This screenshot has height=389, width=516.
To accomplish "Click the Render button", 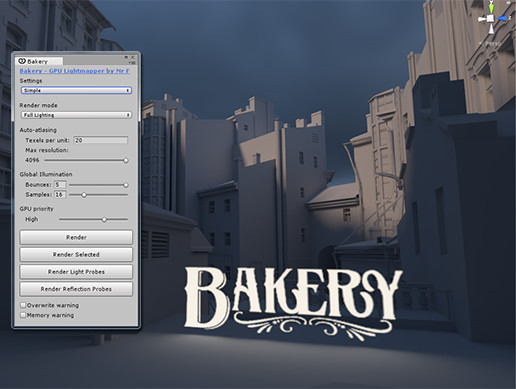I will point(76,237).
